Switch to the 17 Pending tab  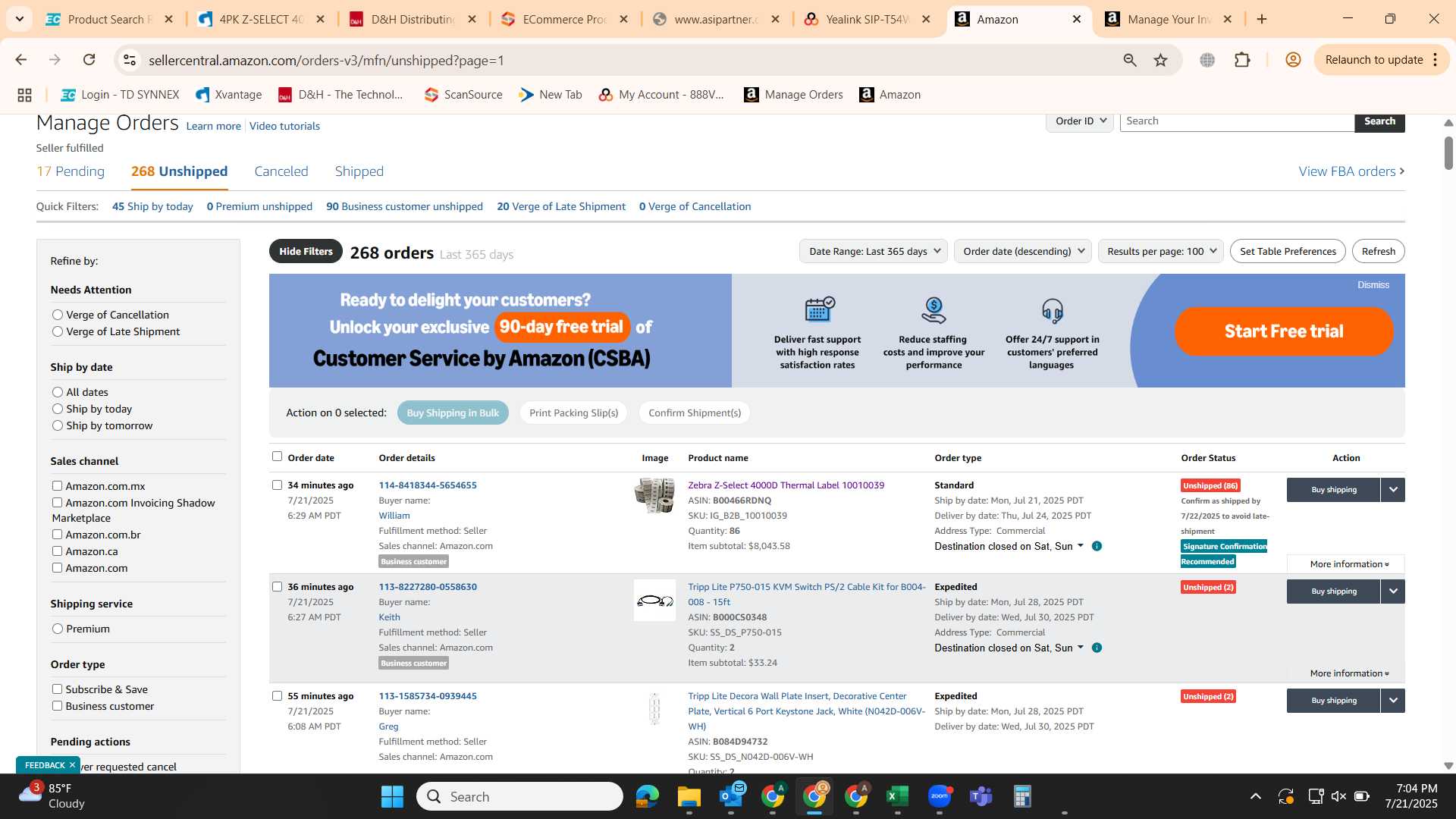(71, 171)
